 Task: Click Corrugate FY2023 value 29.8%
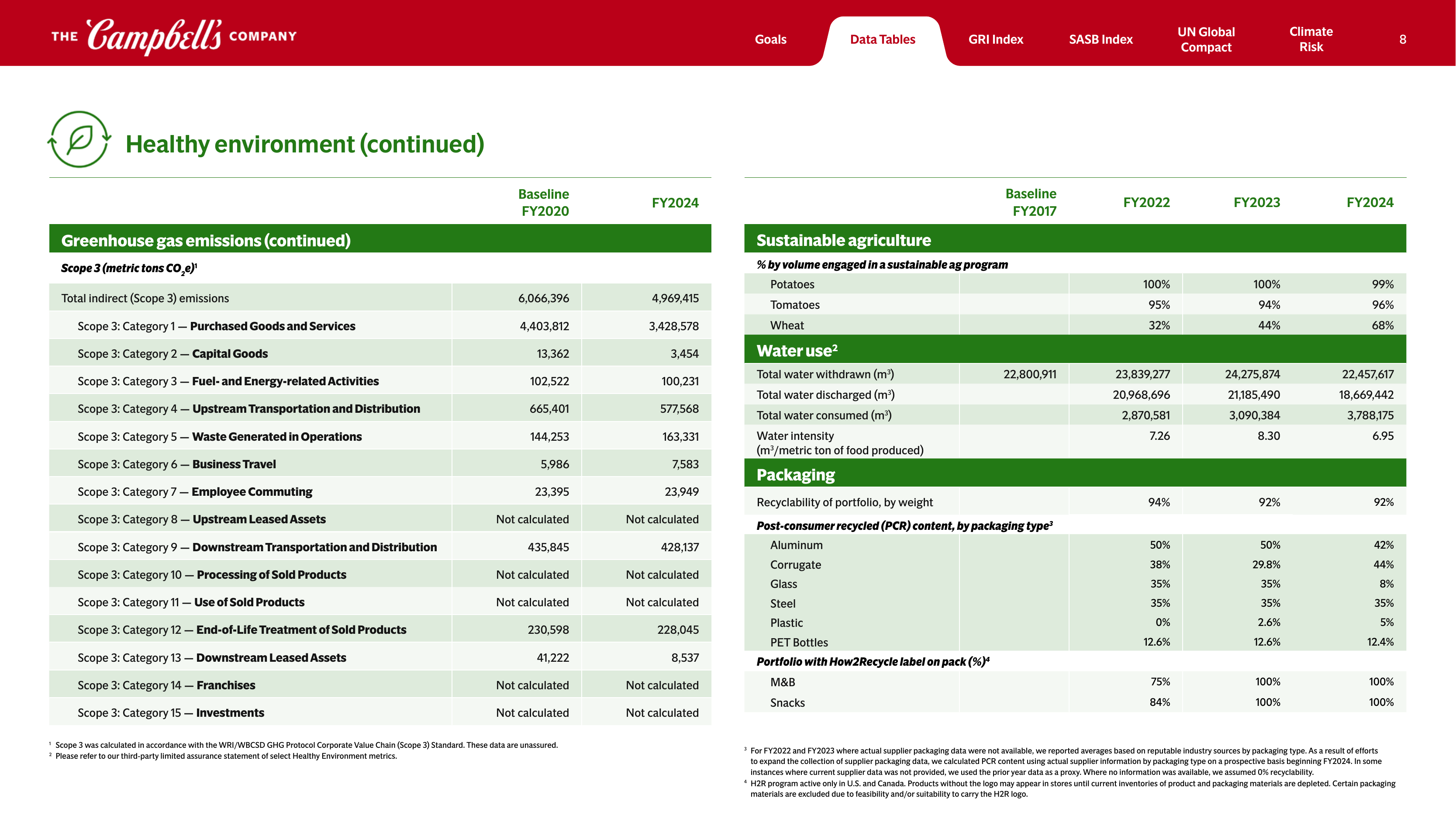1266,564
